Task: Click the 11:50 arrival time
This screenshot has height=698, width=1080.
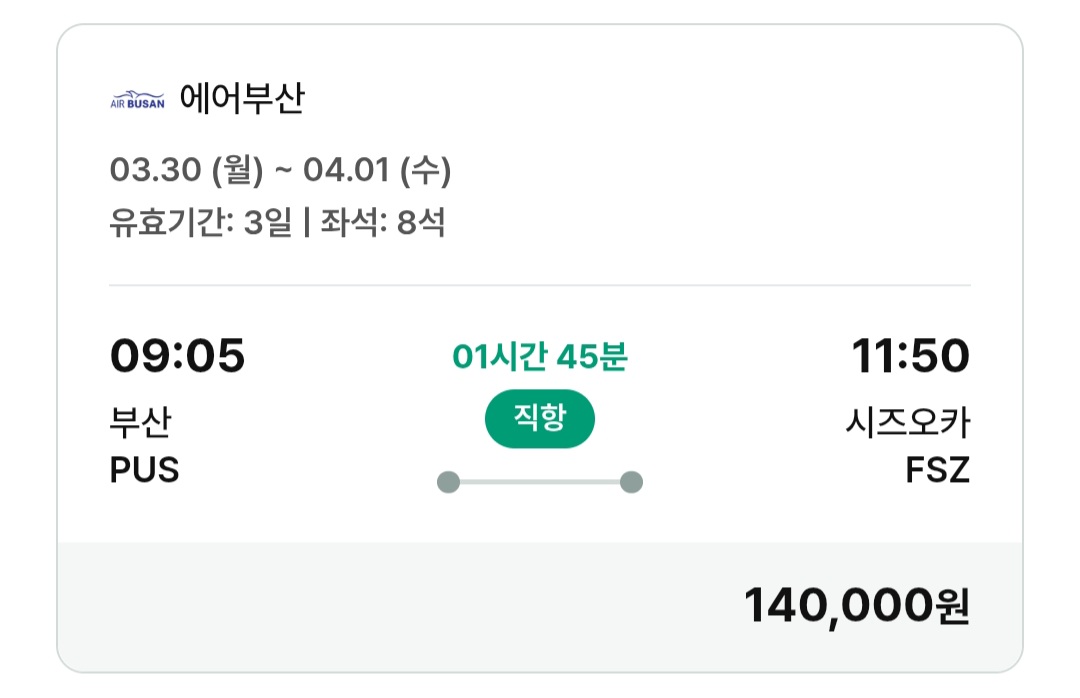Action: coord(910,356)
